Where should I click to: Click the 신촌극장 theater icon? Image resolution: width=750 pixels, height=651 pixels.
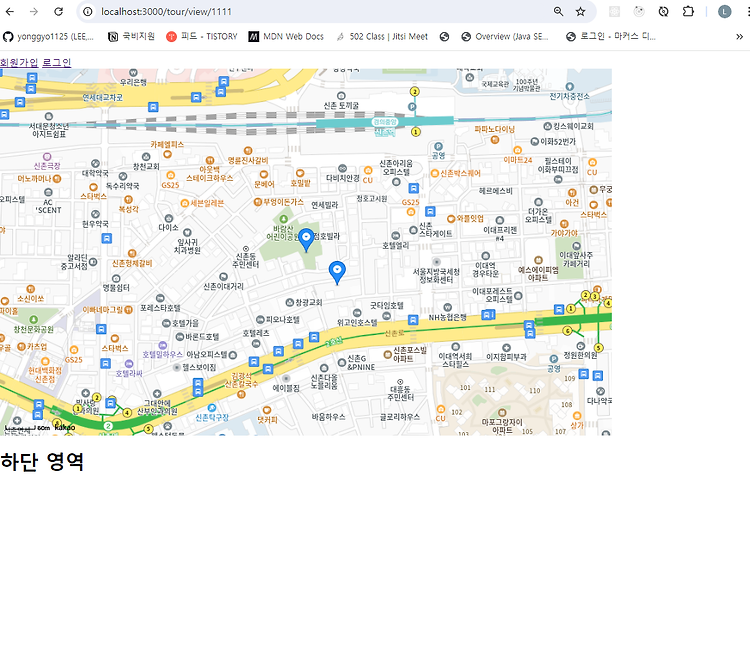point(47,156)
